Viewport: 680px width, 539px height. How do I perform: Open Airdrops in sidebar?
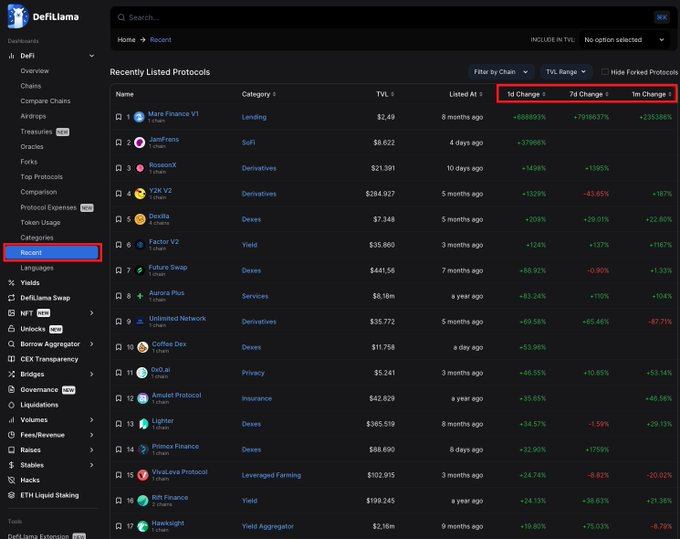33,116
